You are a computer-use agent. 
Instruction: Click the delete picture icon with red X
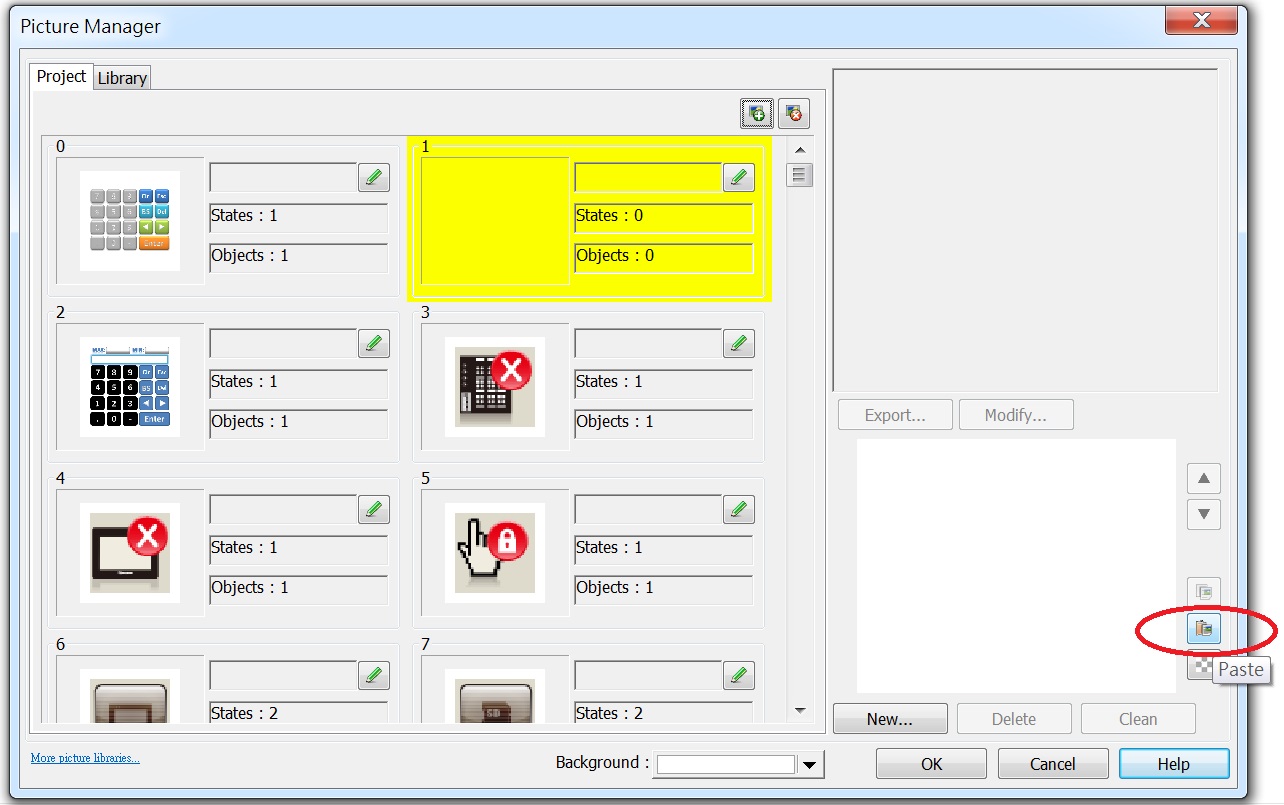793,114
